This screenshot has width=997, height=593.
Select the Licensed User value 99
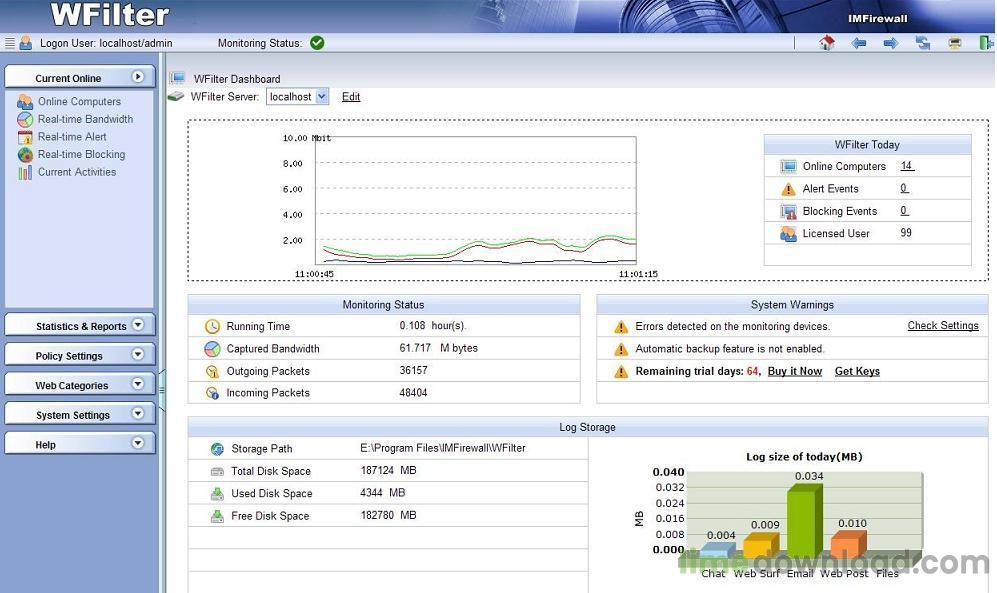tap(906, 233)
